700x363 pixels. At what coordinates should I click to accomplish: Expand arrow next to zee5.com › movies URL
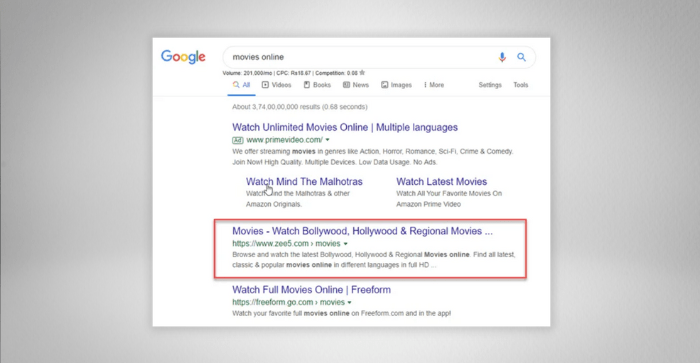(x=346, y=244)
